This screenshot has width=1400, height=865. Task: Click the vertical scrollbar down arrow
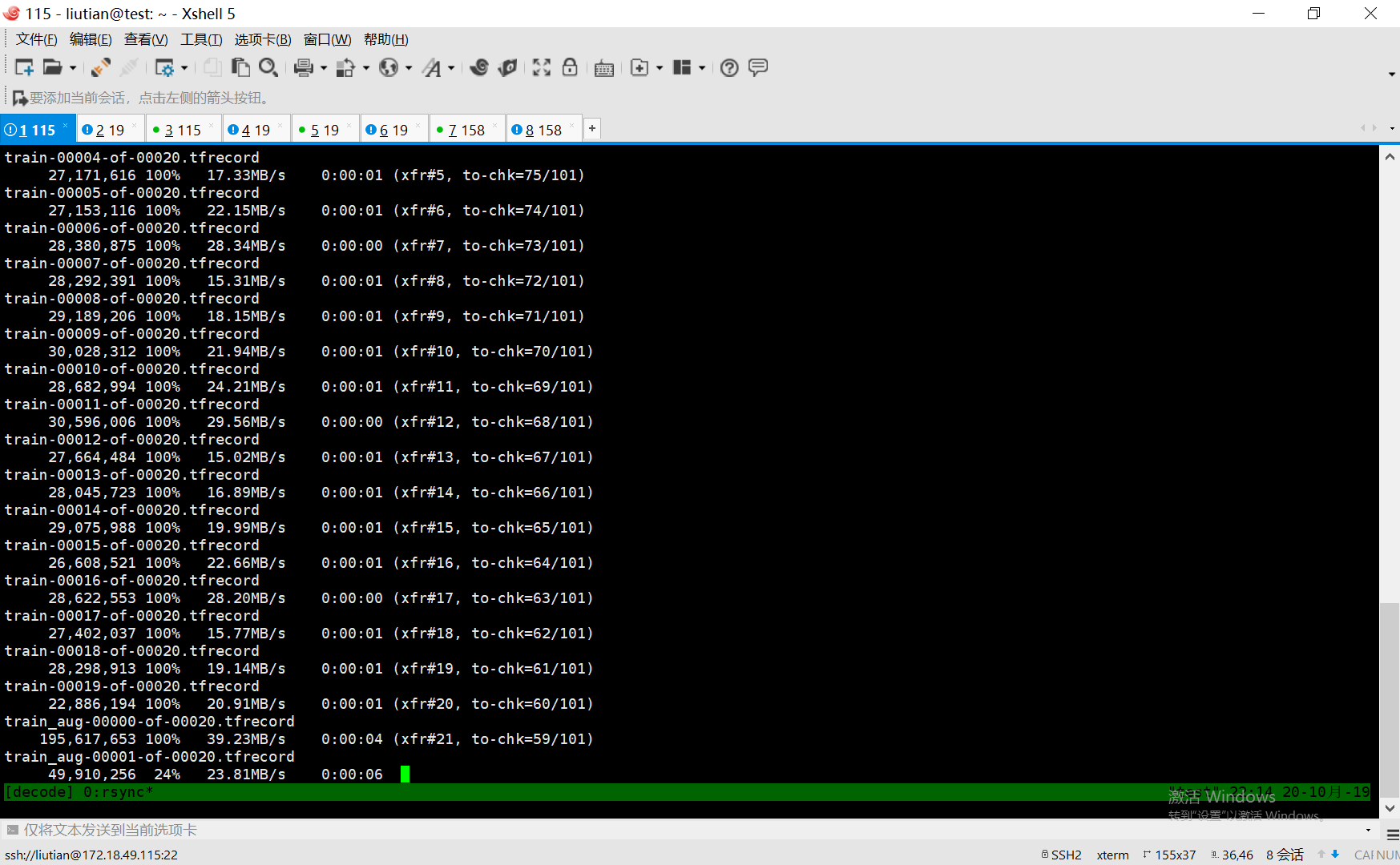pos(1390,808)
